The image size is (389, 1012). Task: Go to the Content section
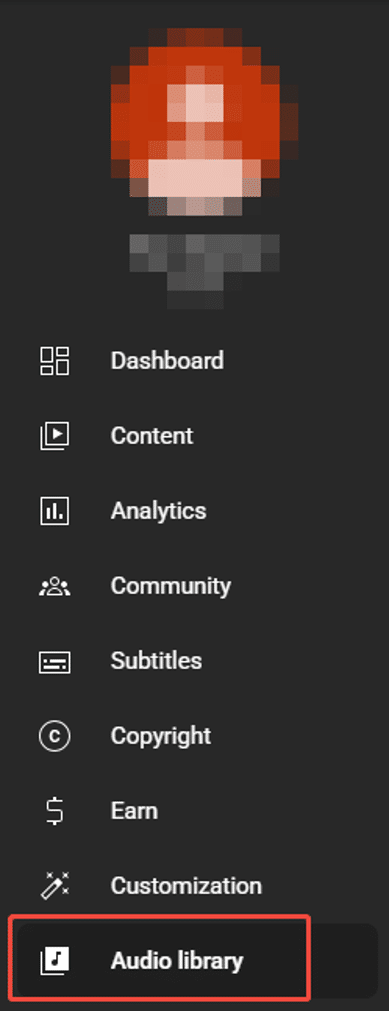coord(152,436)
